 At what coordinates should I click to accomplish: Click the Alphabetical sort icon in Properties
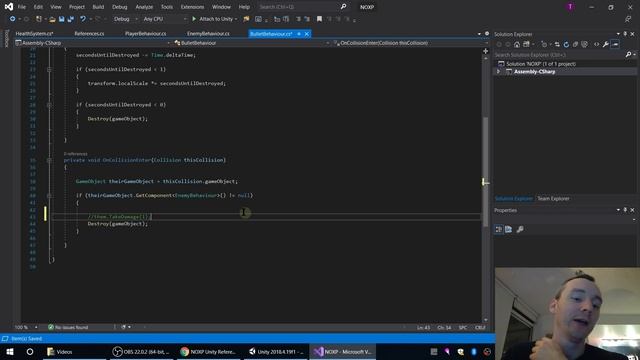[x=509, y=229]
